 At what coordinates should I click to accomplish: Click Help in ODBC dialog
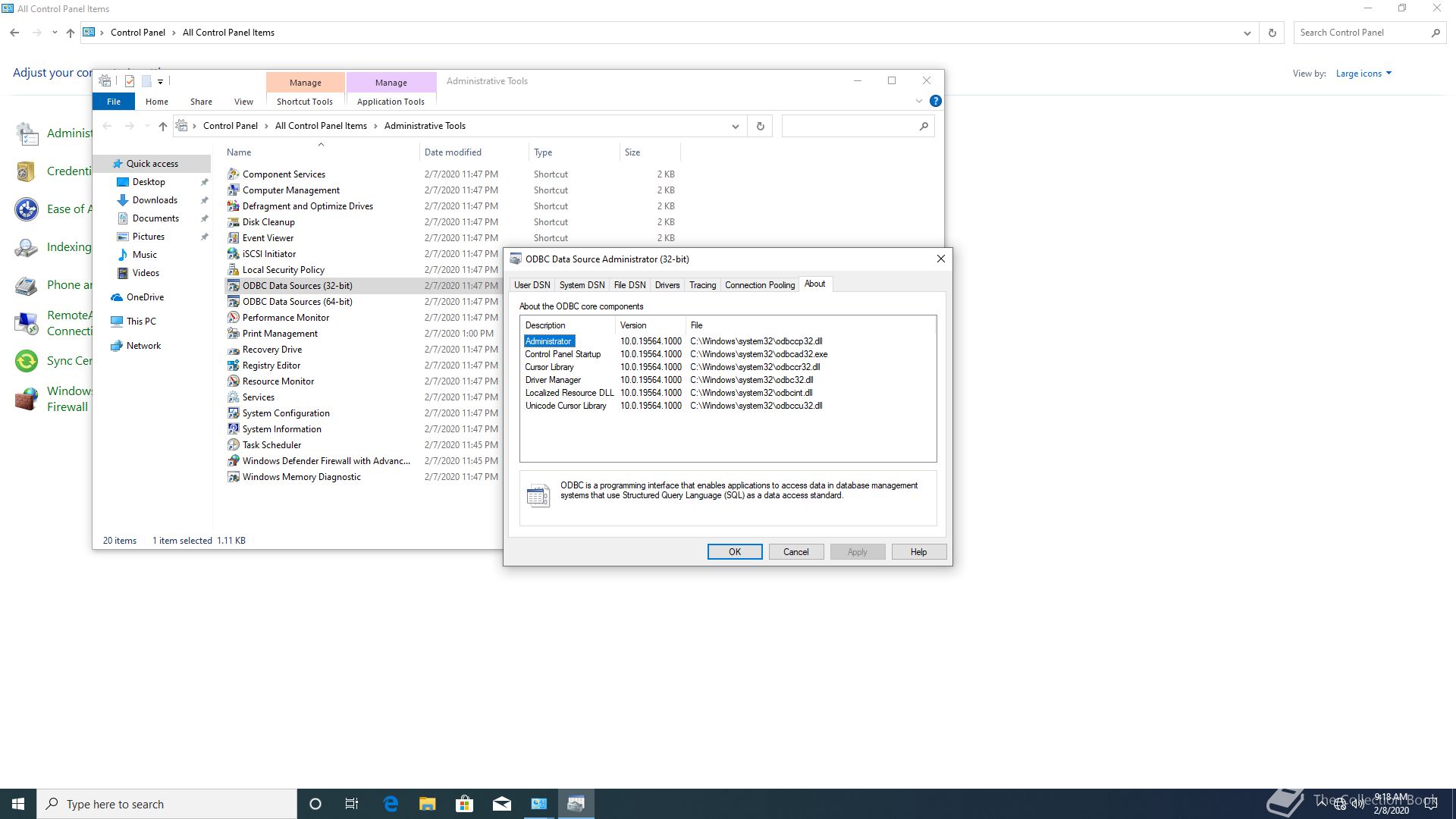tap(919, 552)
